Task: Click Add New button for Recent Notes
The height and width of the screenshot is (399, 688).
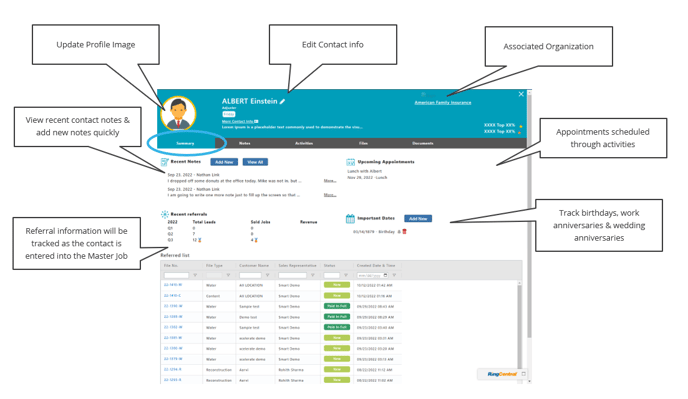Action: [x=224, y=162]
